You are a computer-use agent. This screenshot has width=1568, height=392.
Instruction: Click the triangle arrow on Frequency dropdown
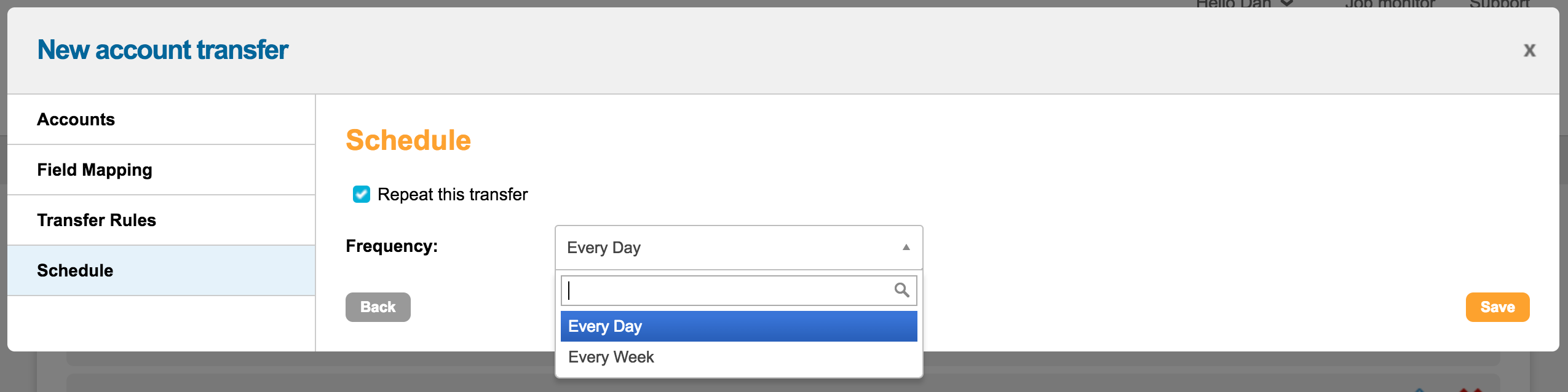pos(906,247)
